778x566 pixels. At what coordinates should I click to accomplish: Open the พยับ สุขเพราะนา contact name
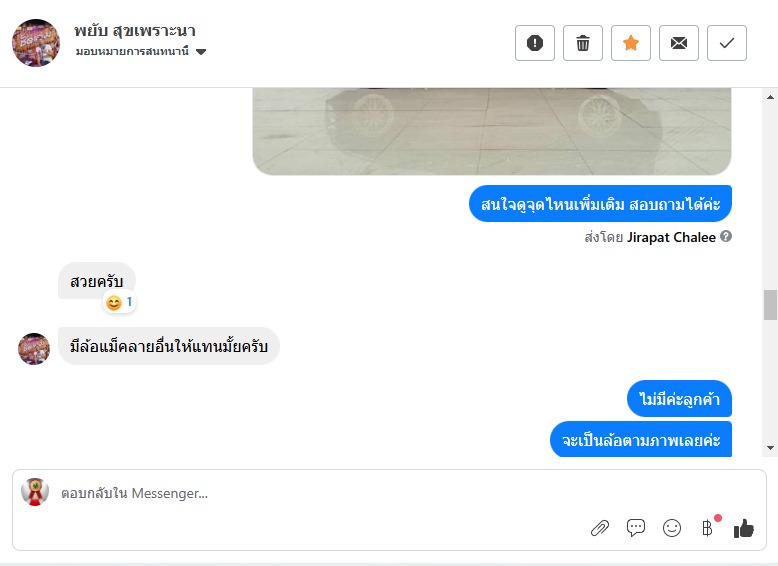click(x=135, y=30)
